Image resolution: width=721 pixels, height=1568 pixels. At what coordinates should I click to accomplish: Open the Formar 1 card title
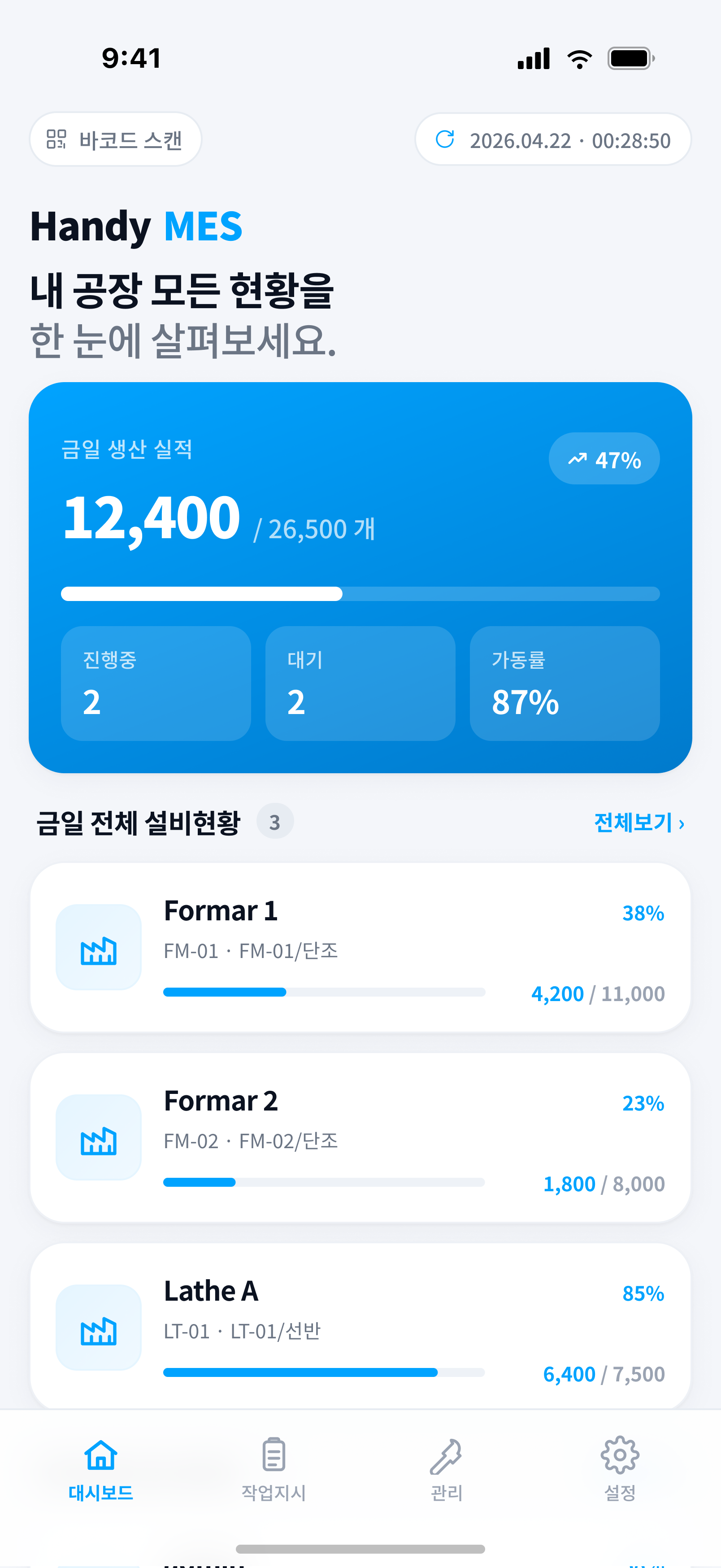(221, 911)
